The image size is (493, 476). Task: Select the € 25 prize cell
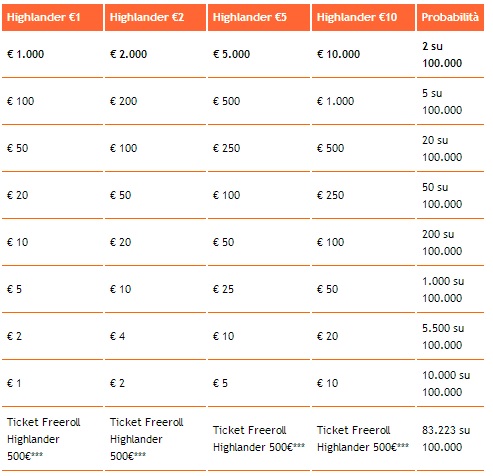pos(223,289)
